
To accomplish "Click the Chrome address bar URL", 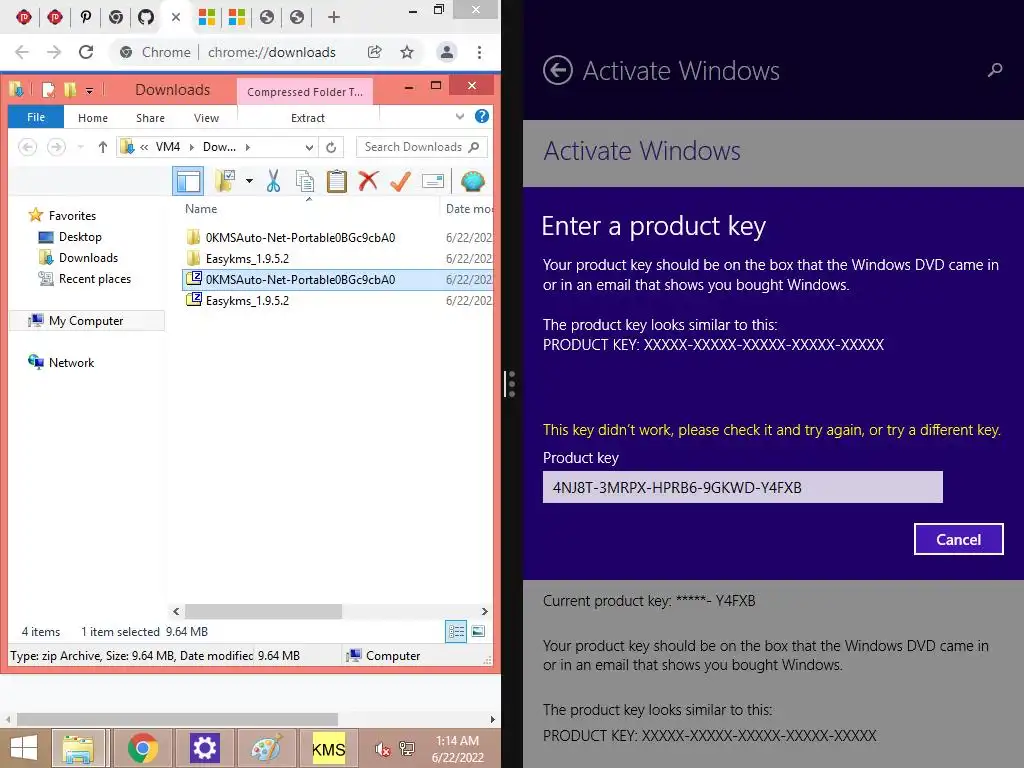I will (x=272, y=52).
